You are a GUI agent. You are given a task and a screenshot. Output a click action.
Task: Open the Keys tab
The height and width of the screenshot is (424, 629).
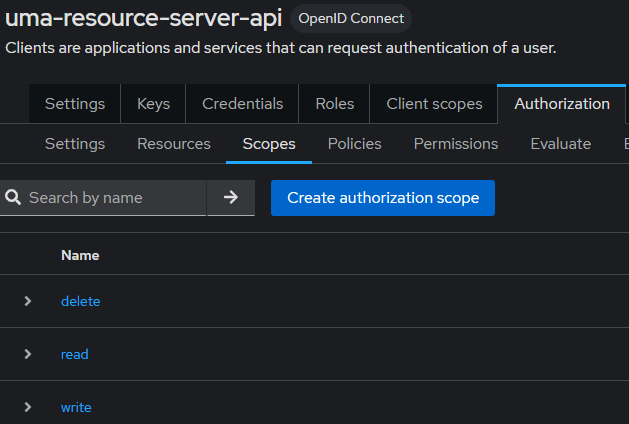[153, 104]
